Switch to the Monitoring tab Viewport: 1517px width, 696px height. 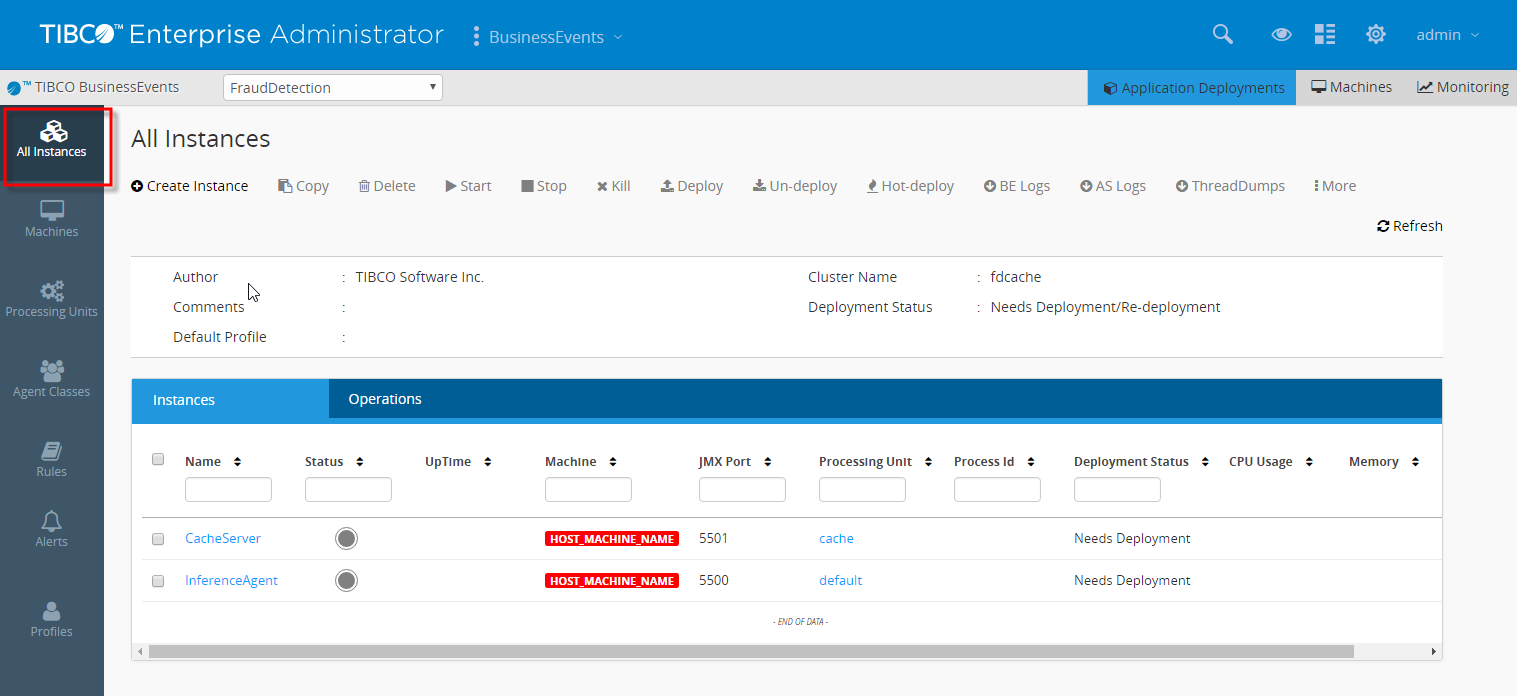click(x=1462, y=88)
